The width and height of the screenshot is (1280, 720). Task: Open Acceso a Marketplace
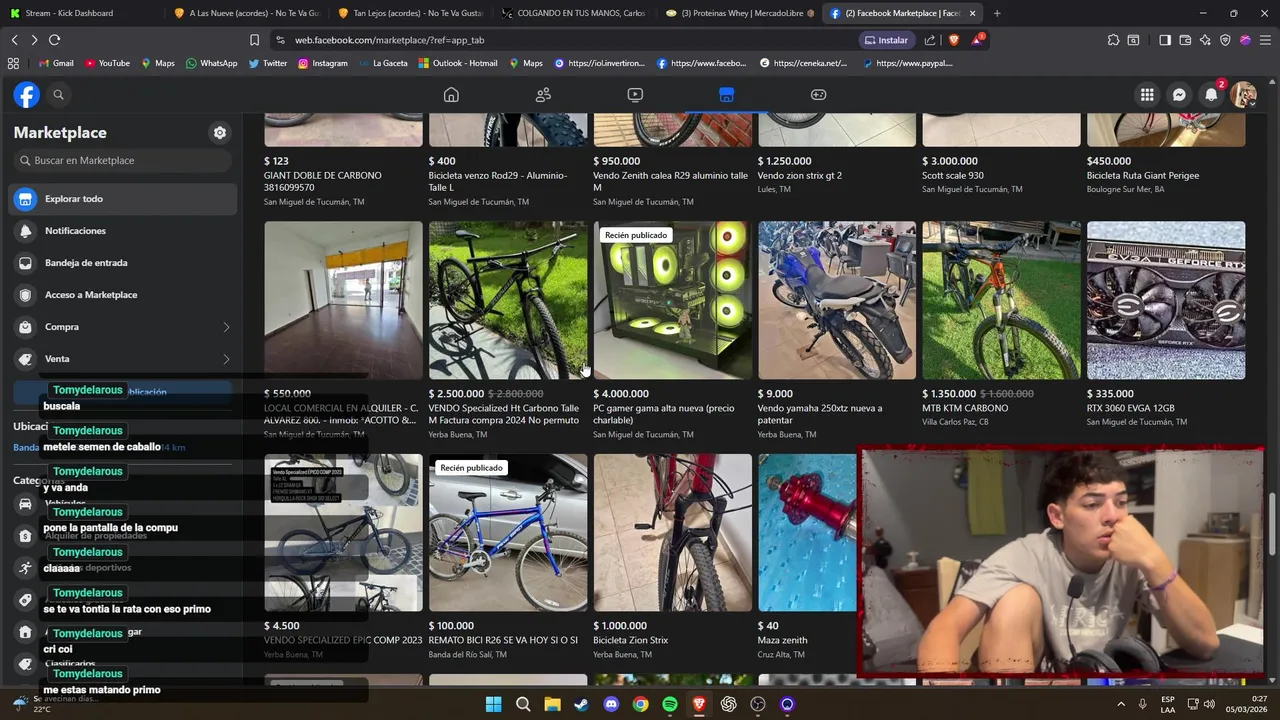(125, 295)
